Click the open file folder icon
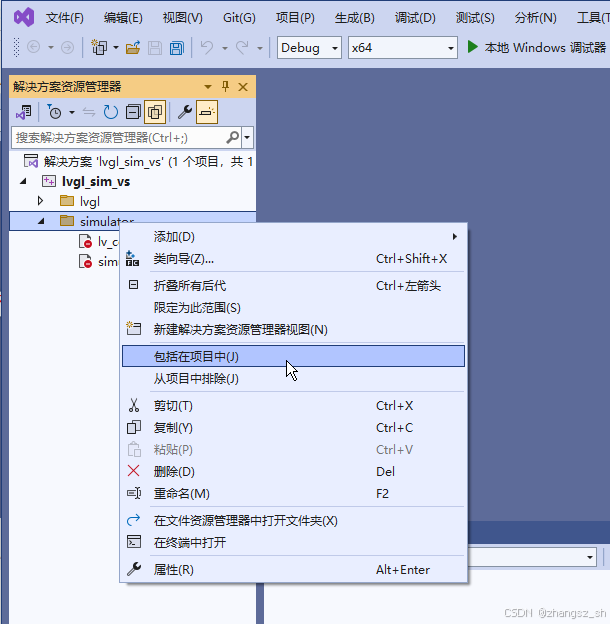 133,48
